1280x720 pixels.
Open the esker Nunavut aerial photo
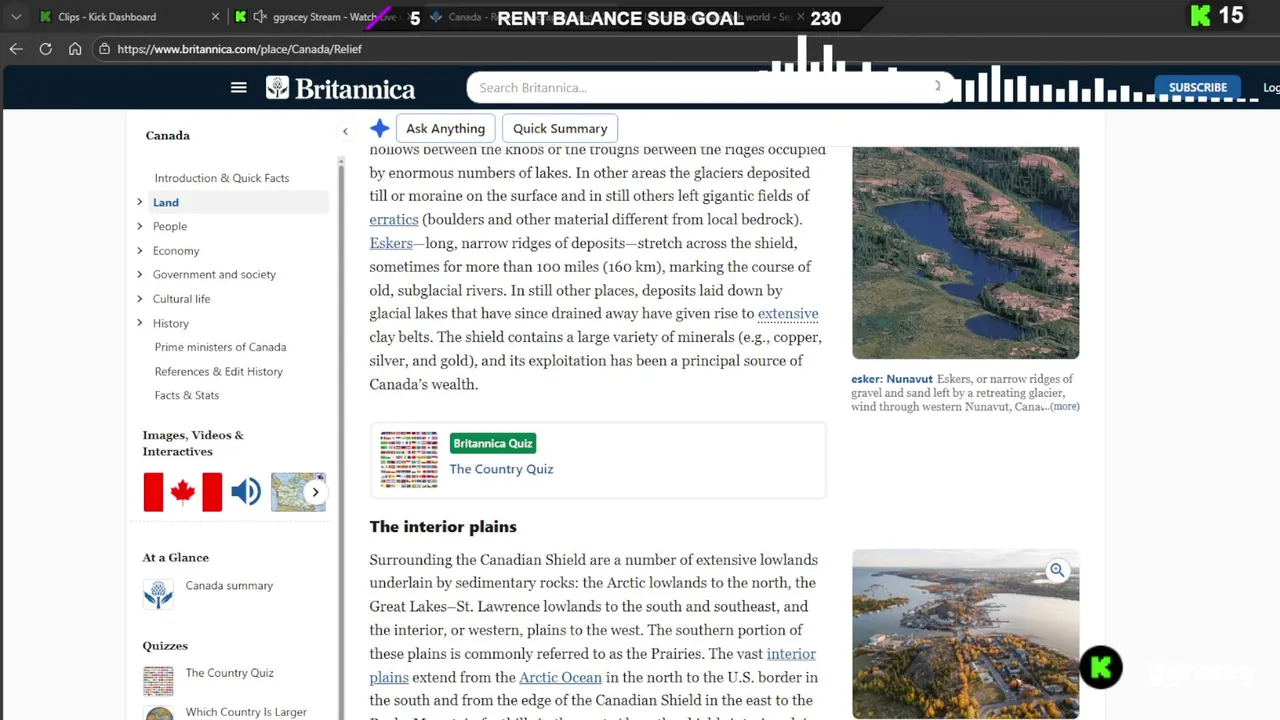pyautogui.click(x=965, y=252)
